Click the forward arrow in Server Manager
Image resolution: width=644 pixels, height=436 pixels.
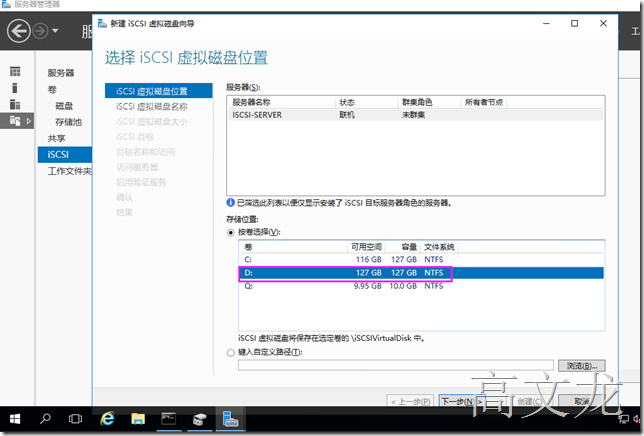tap(40, 31)
